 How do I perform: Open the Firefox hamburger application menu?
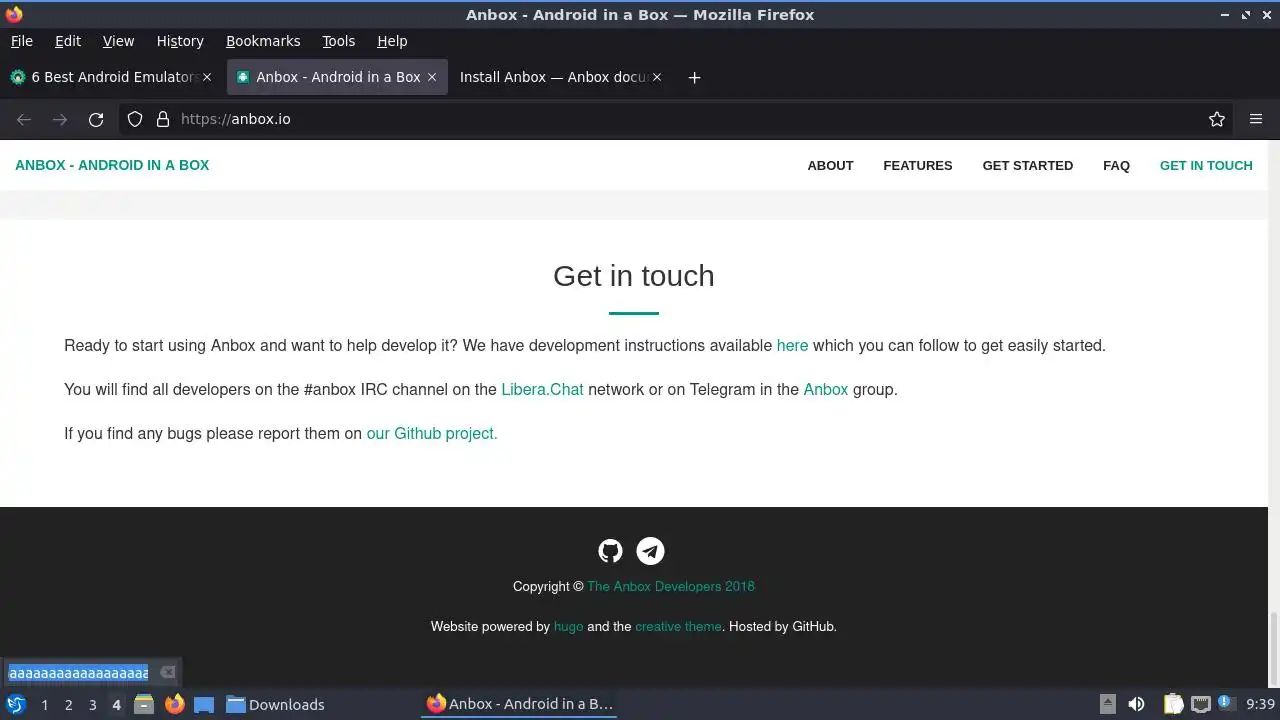click(1256, 119)
